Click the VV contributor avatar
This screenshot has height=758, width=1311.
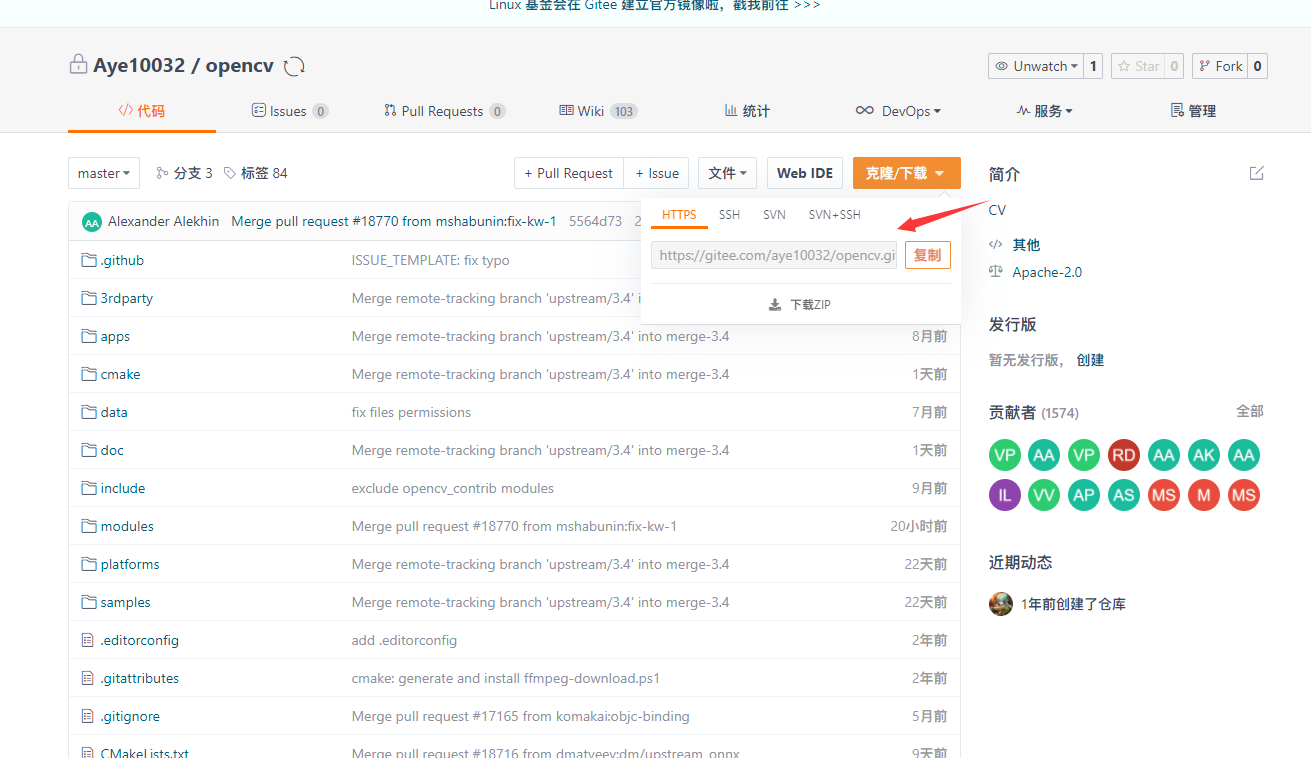[1044, 495]
